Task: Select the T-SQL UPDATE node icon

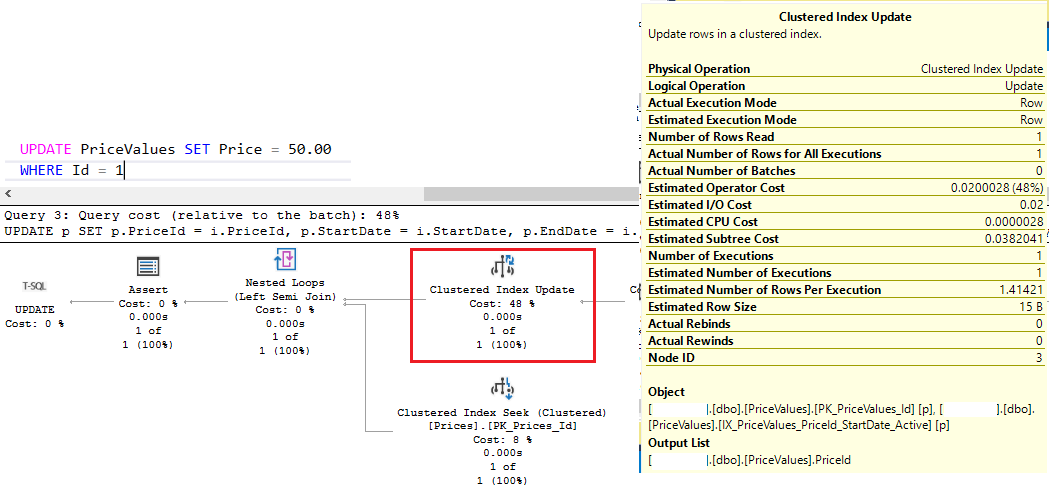Action: 35,286
